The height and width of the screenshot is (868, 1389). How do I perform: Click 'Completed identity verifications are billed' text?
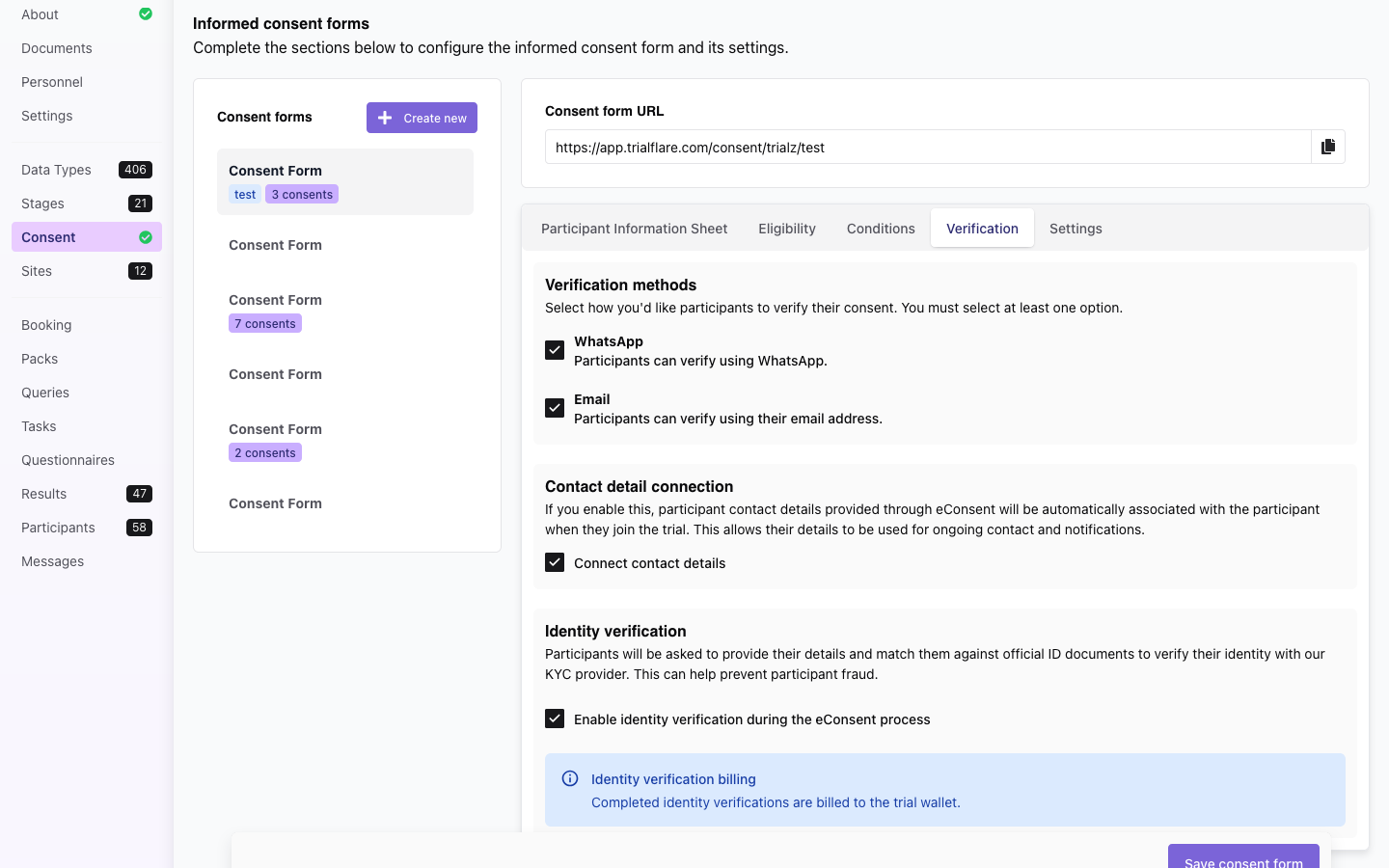pos(776,802)
